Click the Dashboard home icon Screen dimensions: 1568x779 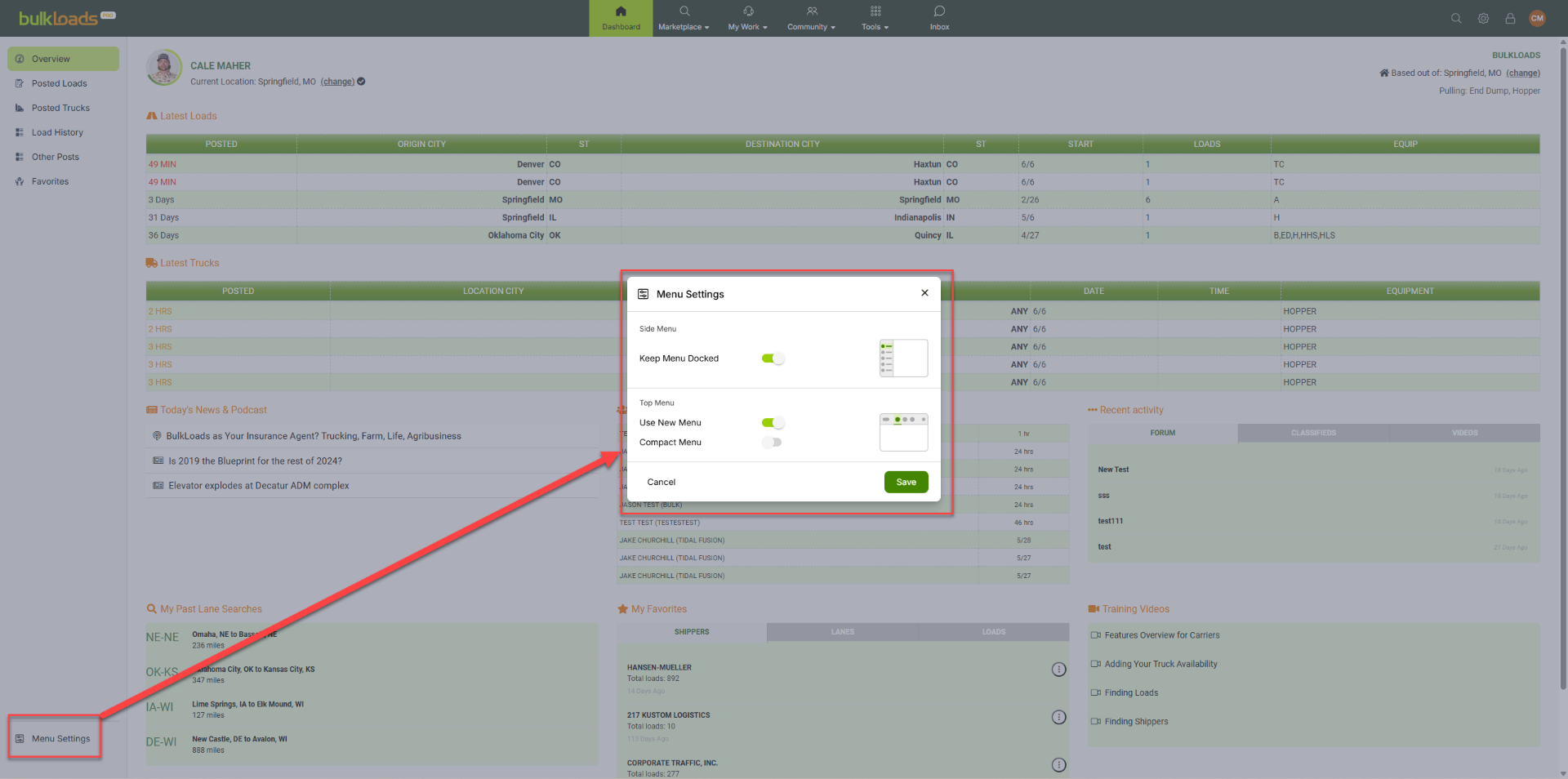(x=621, y=11)
